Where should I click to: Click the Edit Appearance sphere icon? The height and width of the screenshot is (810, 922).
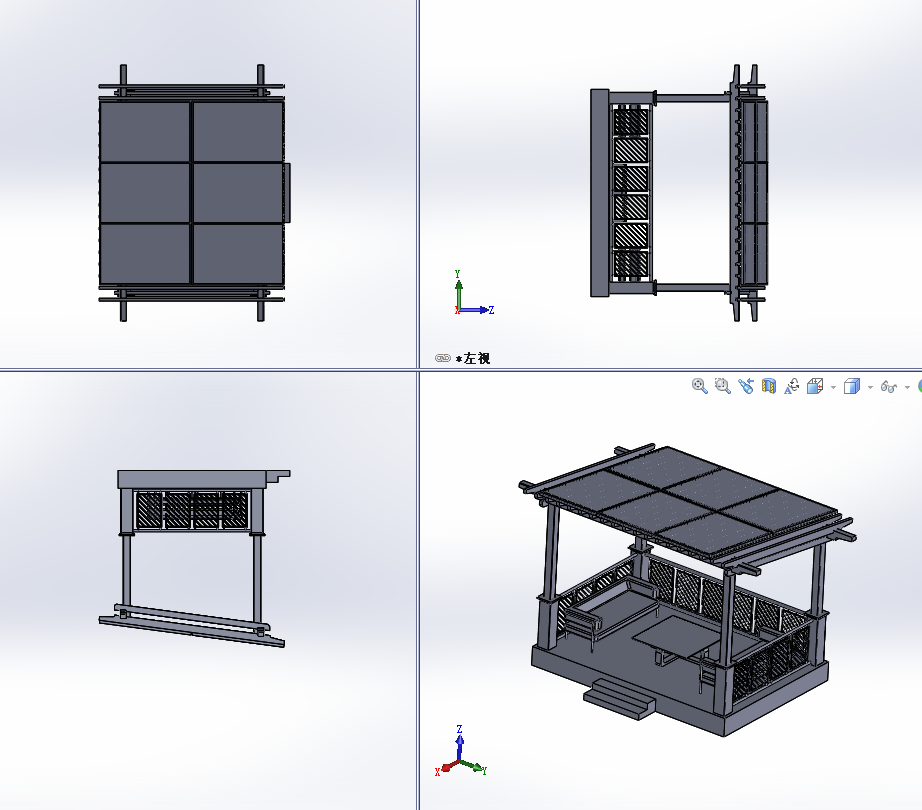click(920, 386)
